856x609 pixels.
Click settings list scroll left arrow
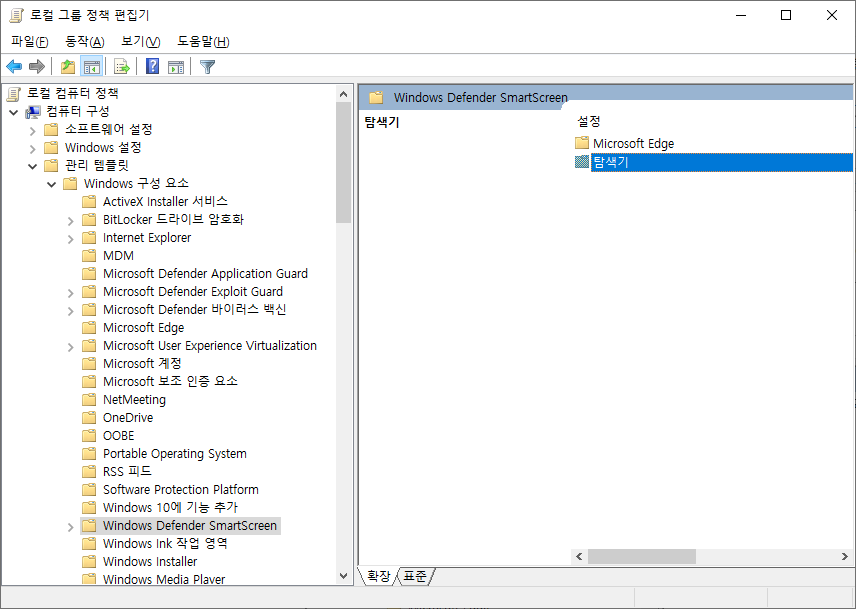pyautogui.click(x=579, y=557)
